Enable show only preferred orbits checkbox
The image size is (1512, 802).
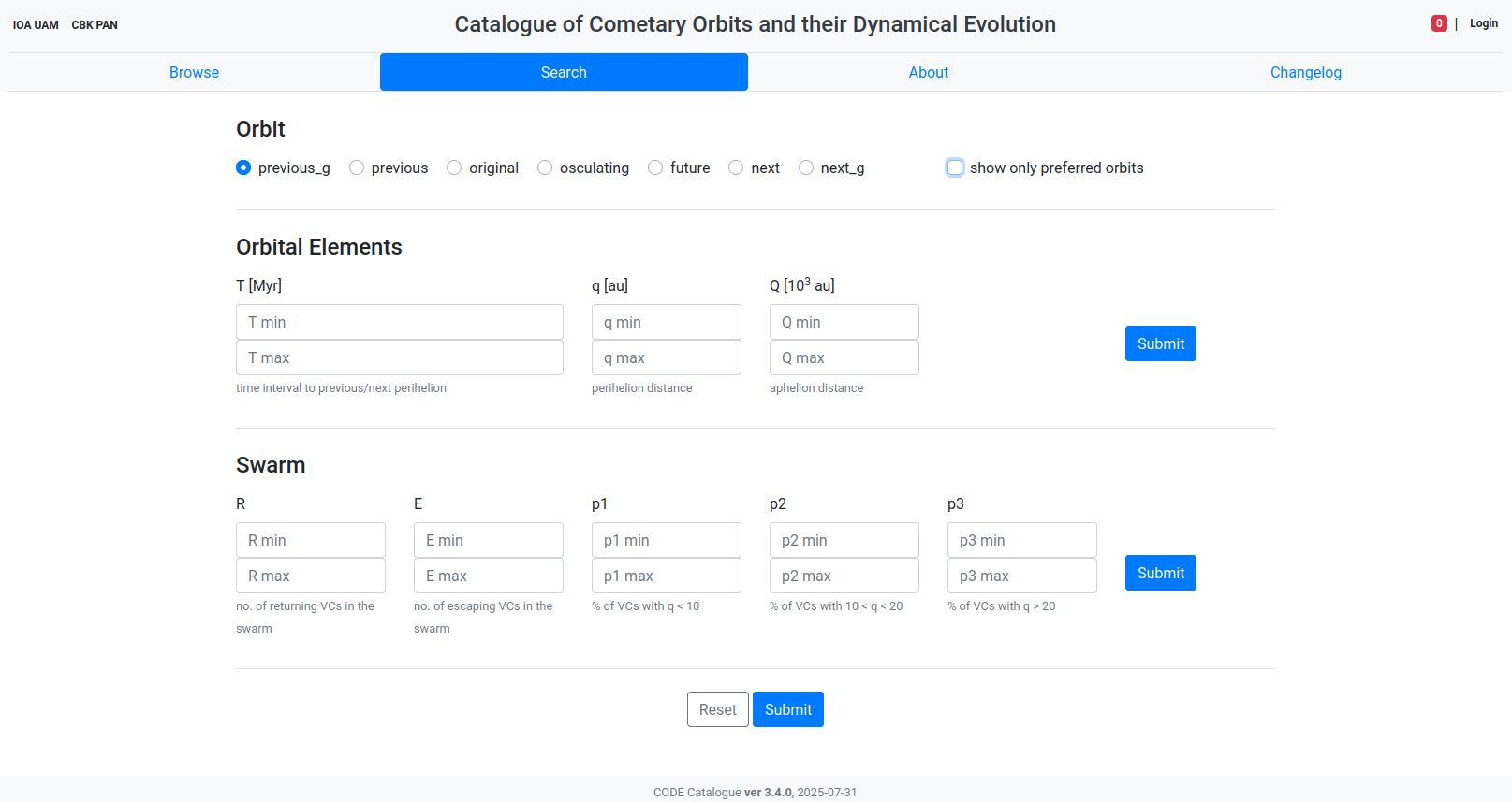pyautogui.click(x=955, y=168)
